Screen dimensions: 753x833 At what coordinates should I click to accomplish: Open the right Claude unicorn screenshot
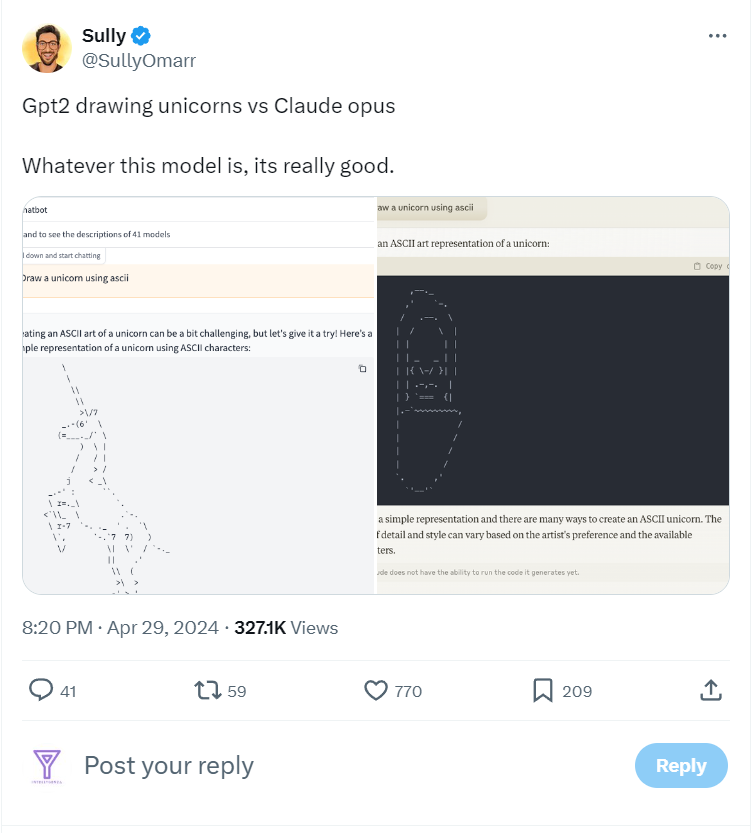coord(553,395)
